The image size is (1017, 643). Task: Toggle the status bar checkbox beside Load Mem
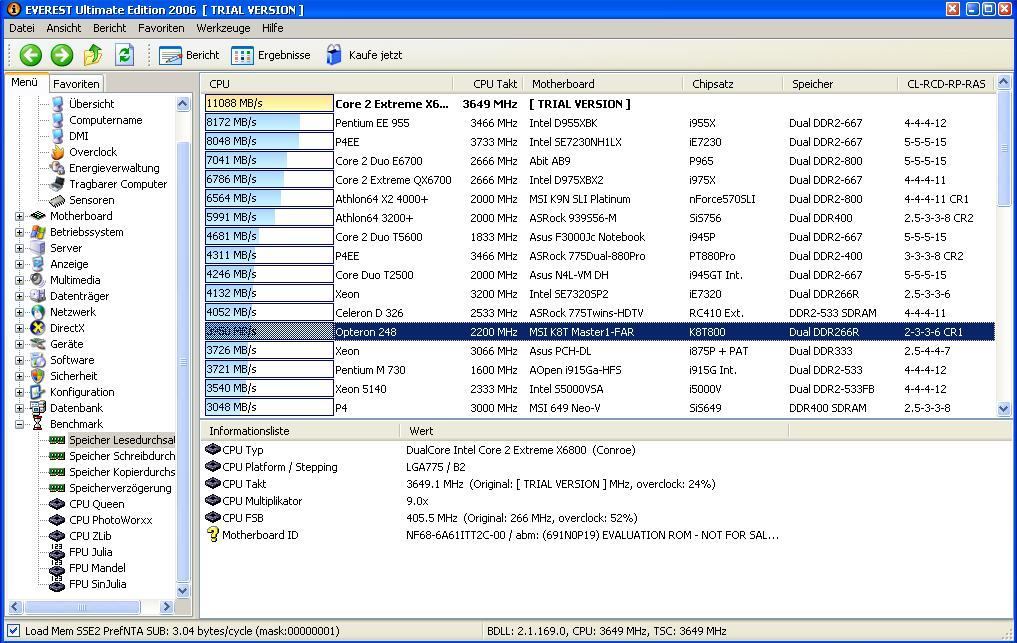13,631
